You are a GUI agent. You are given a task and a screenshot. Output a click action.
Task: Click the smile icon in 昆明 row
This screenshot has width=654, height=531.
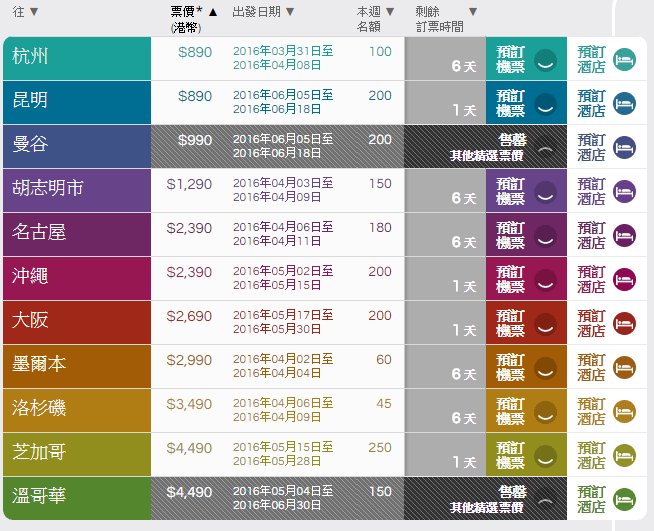(x=545, y=103)
